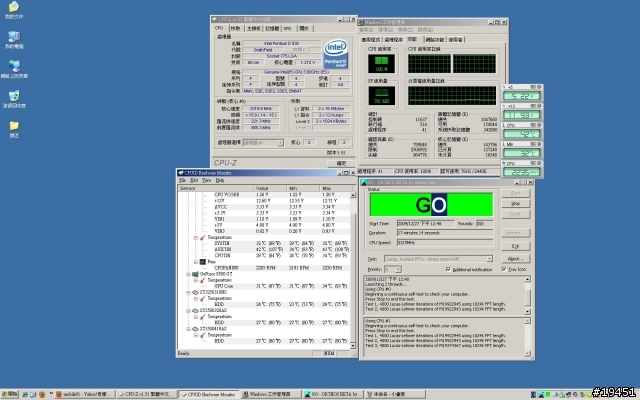Click the MB temperature readout gadget

coord(522,150)
